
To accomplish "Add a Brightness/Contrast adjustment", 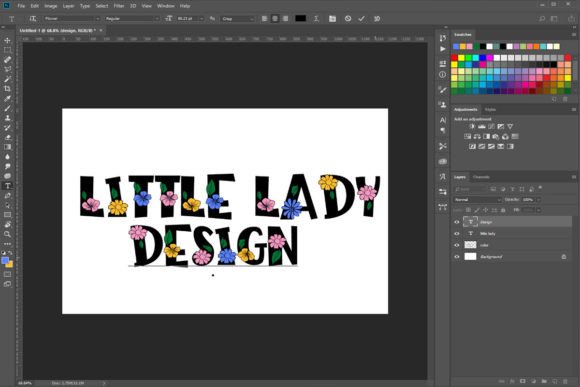I will pos(472,127).
